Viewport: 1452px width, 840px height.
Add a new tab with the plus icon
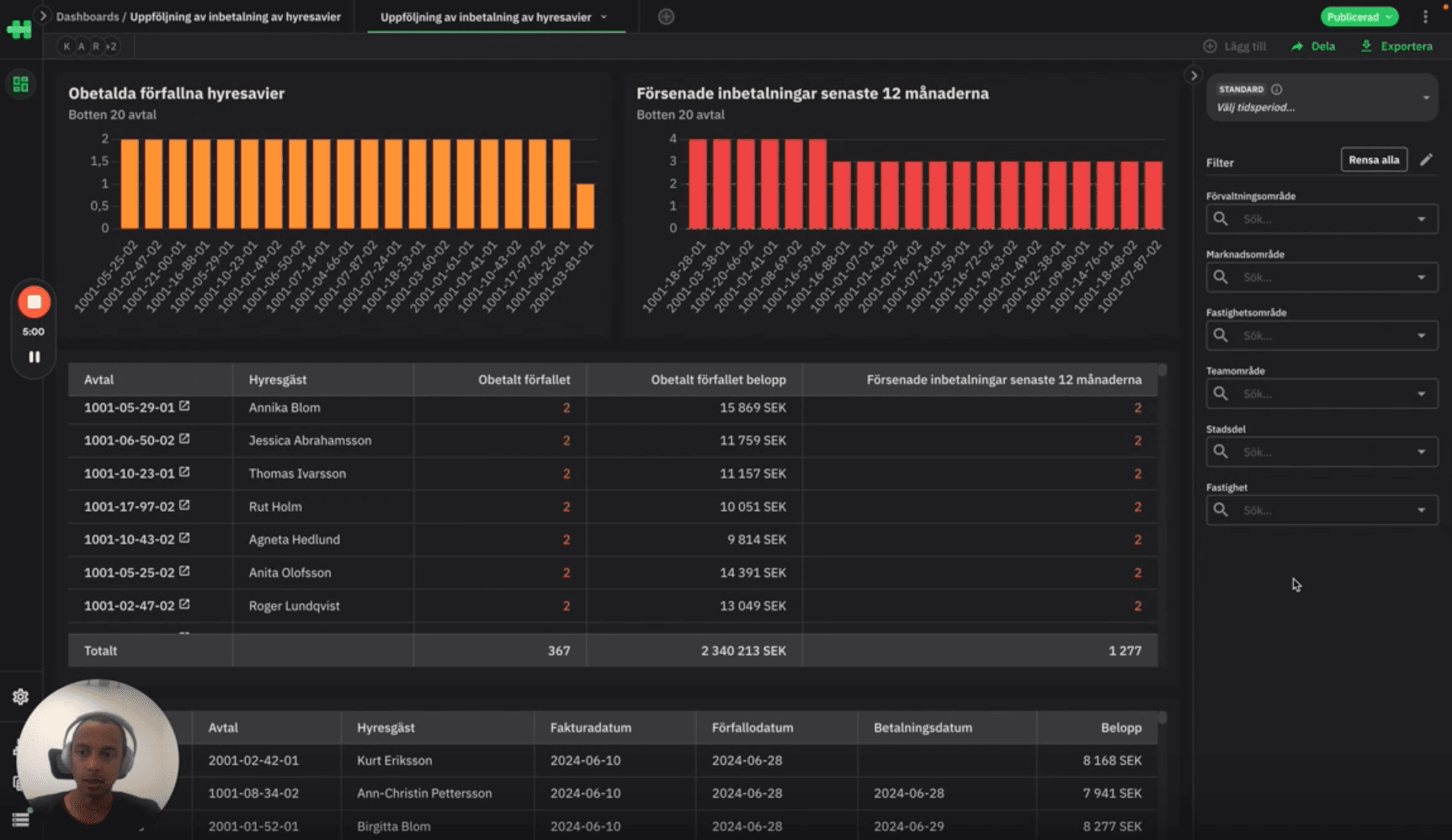pos(666,17)
